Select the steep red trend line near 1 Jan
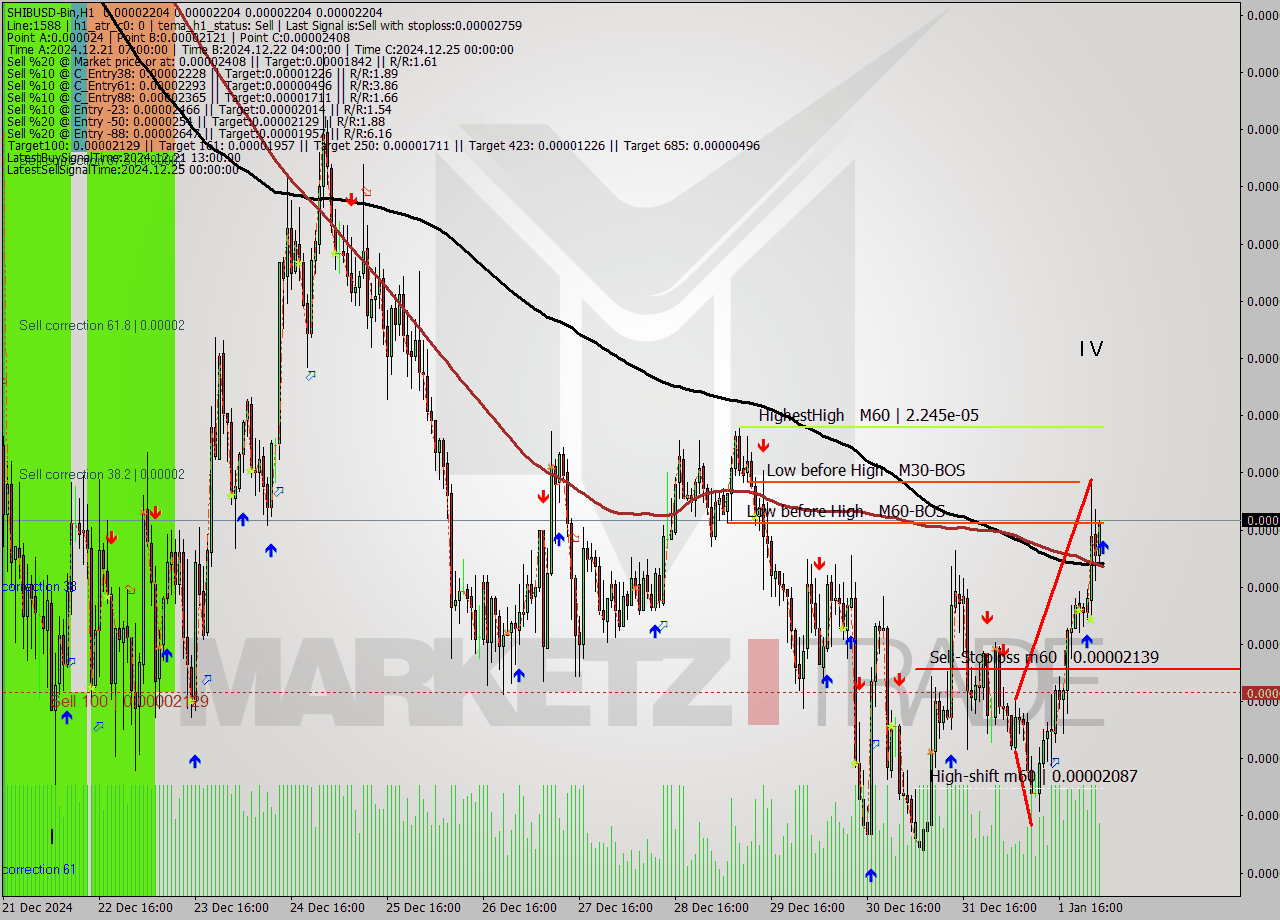 [x=1053, y=590]
